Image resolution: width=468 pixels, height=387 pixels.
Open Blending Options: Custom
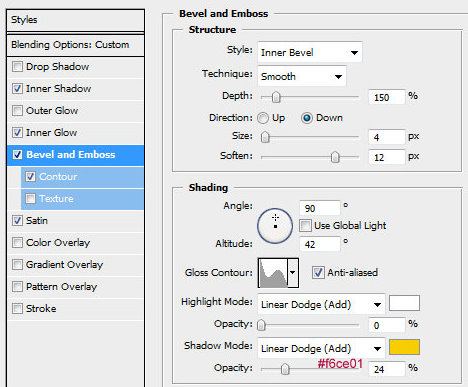coord(75,45)
